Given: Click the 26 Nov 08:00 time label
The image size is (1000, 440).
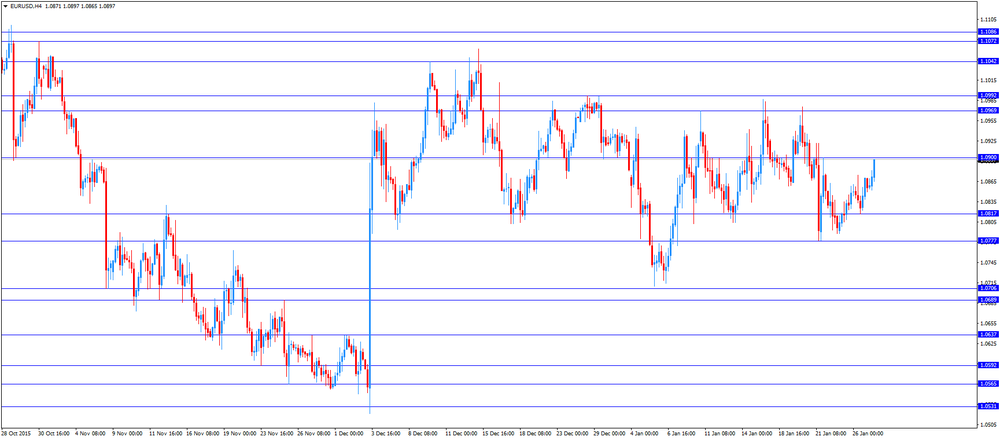Looking at the screenshot, I should (314, 433).
